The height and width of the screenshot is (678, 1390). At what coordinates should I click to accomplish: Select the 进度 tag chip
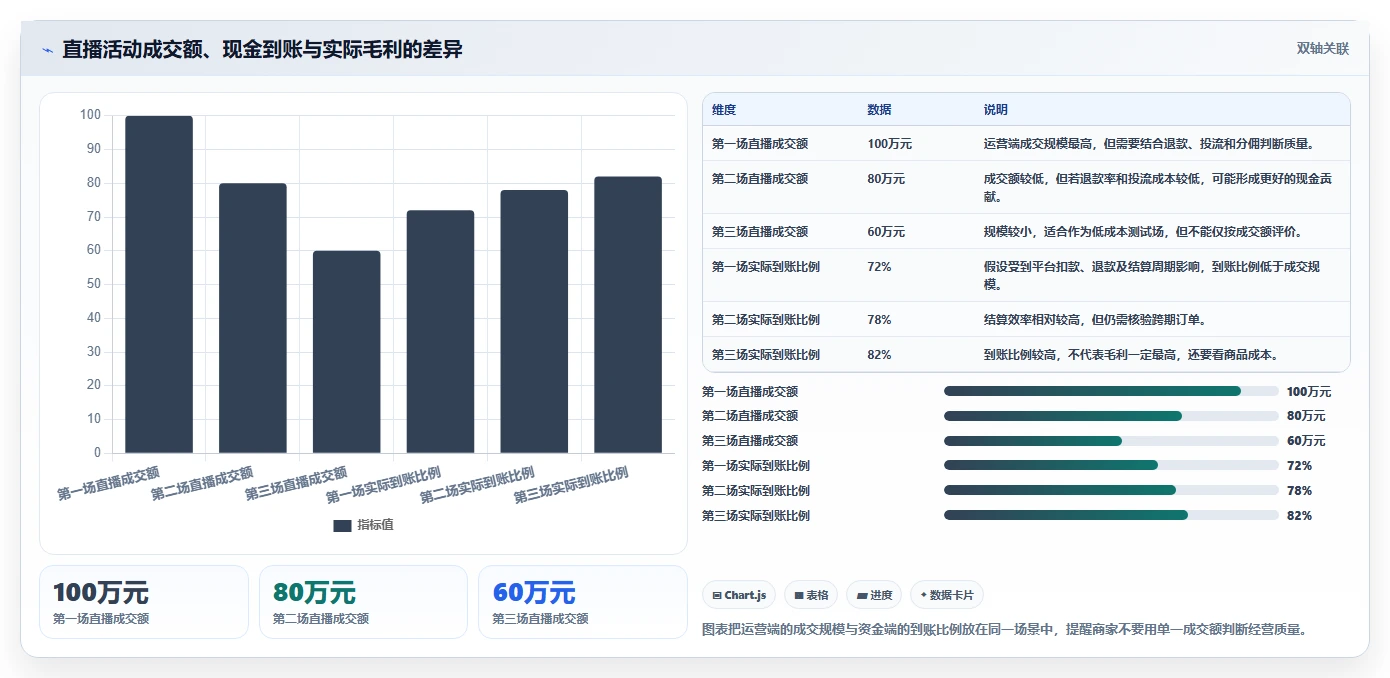(874, 595)
